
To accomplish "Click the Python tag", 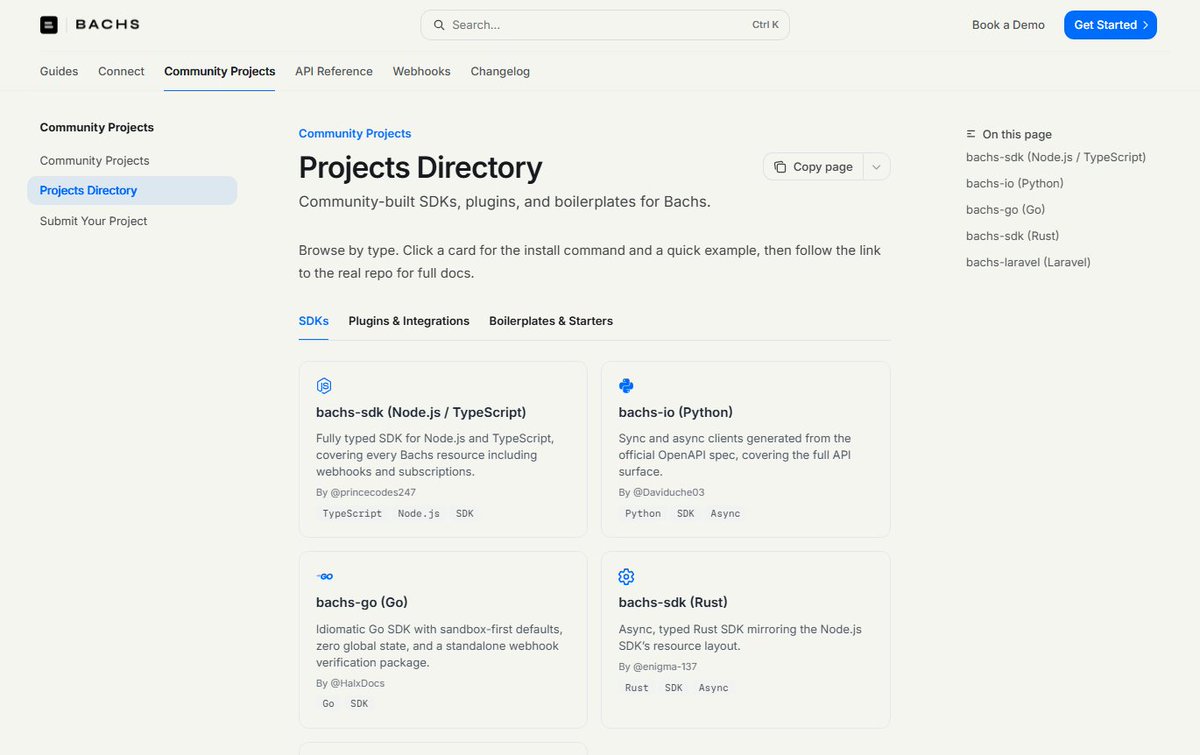I will click(643, 513).
